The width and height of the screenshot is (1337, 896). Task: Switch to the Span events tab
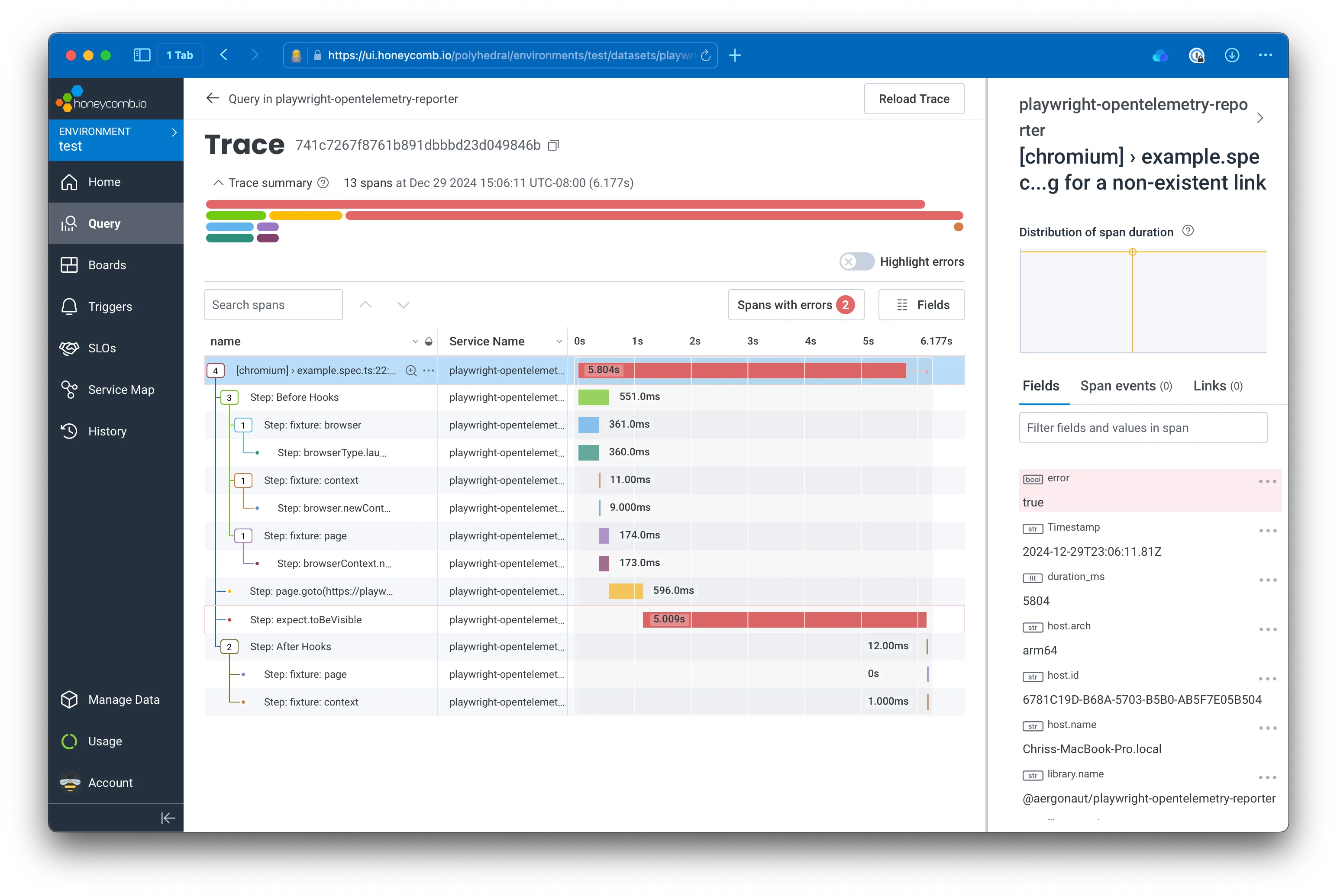pyautogui.click(x=1126, y=386)
